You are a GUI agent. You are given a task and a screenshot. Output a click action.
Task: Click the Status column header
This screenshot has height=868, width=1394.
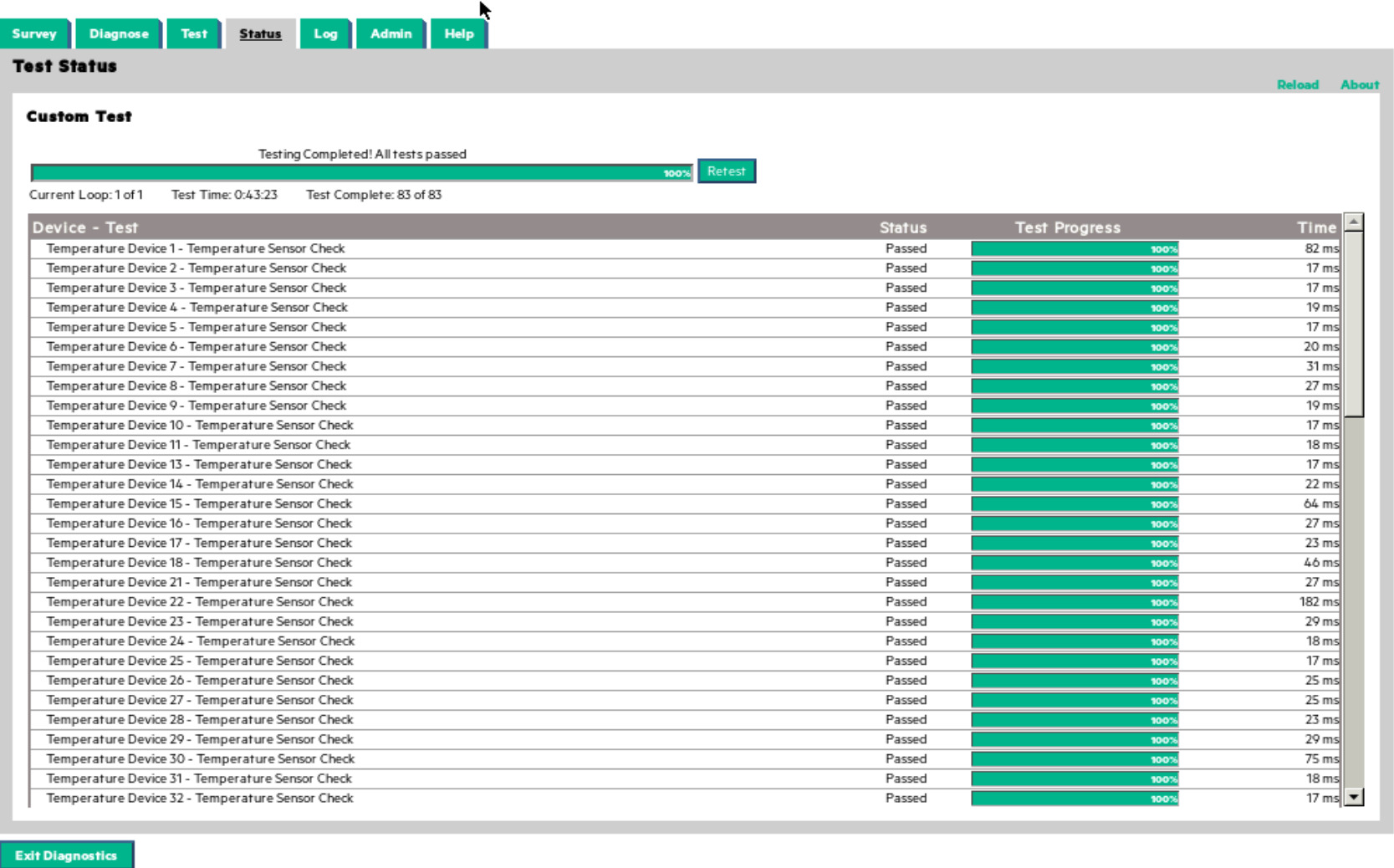click(x=903, y=227)
